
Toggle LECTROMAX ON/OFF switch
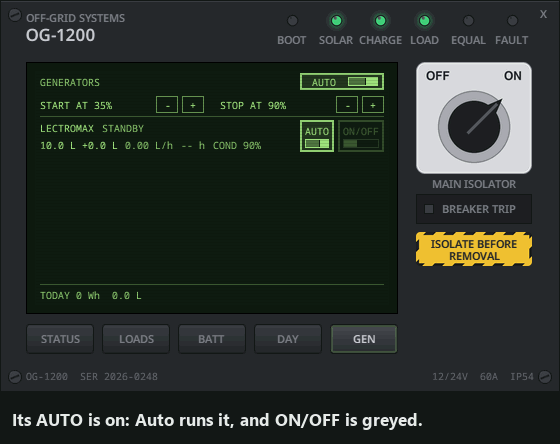pyautogui.click(x=361, y=136)
